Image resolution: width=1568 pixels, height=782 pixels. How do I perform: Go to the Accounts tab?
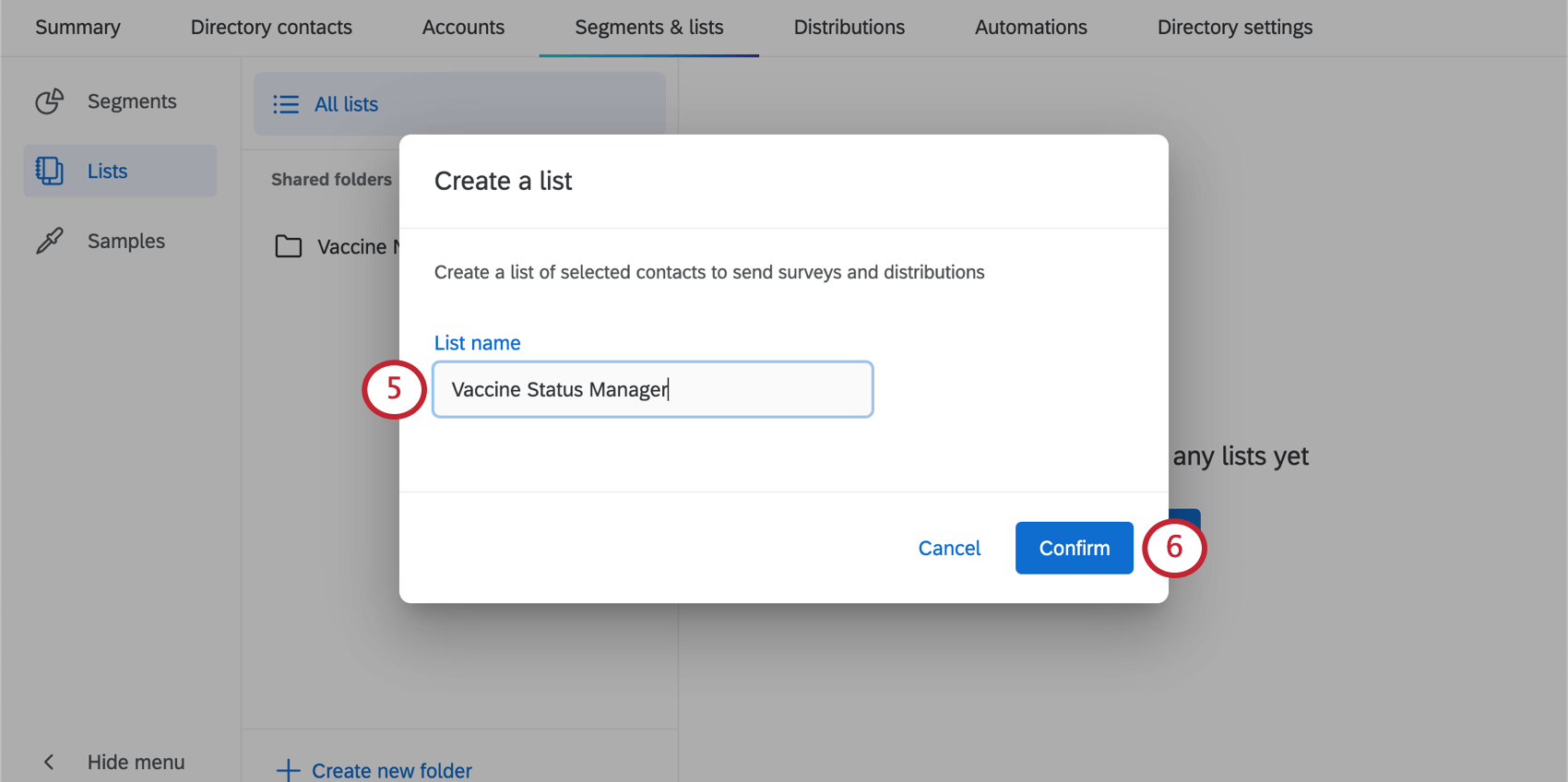(463, 28)
